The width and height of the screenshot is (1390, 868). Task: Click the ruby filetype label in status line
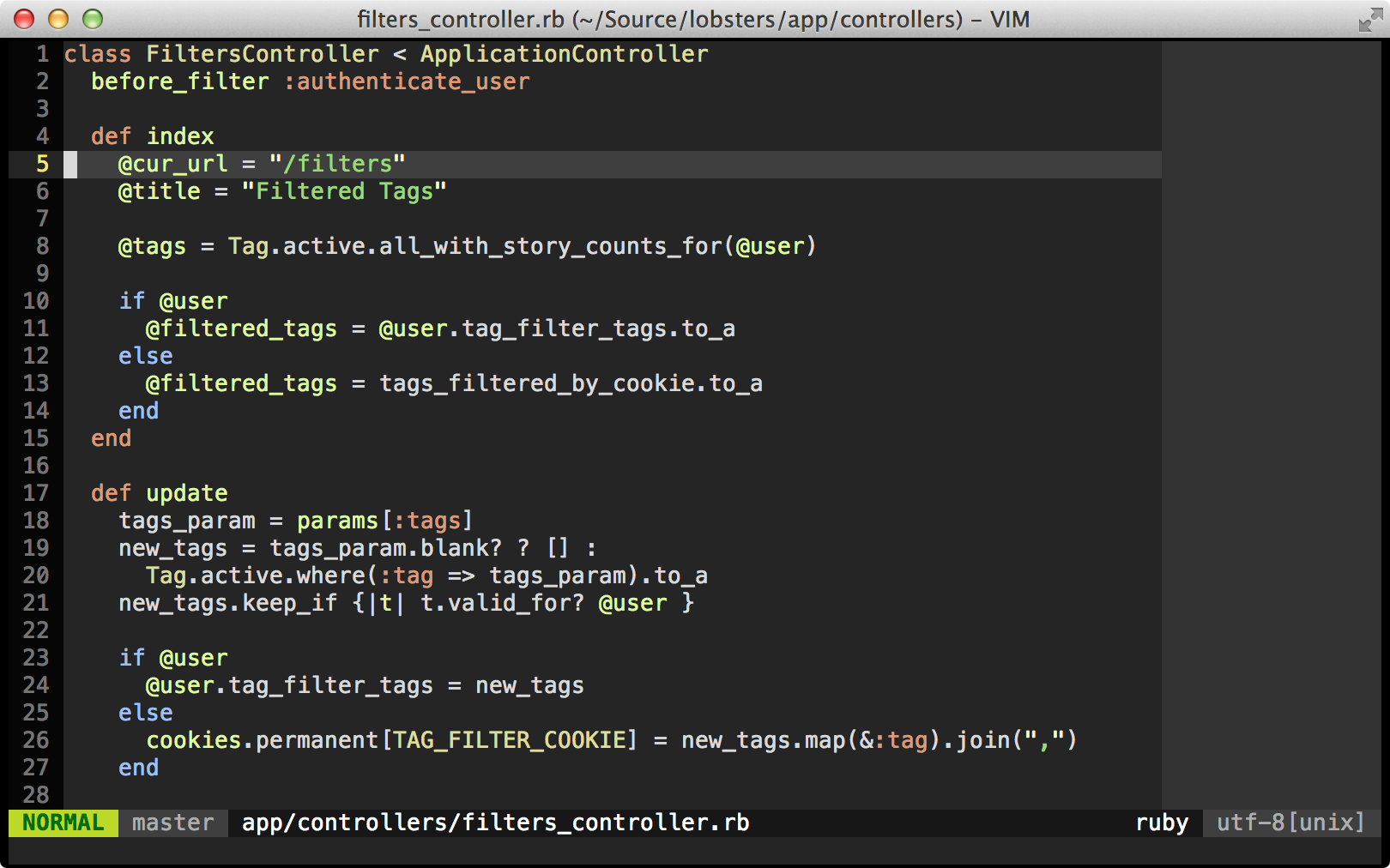pos(1162,823)
